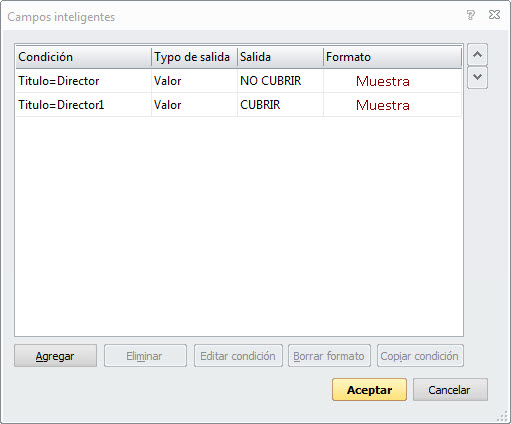Click the Condición column header
Image resolution: width=511 pixels, height=424 pixels.
pyautogui.click(x=83, y=57)
